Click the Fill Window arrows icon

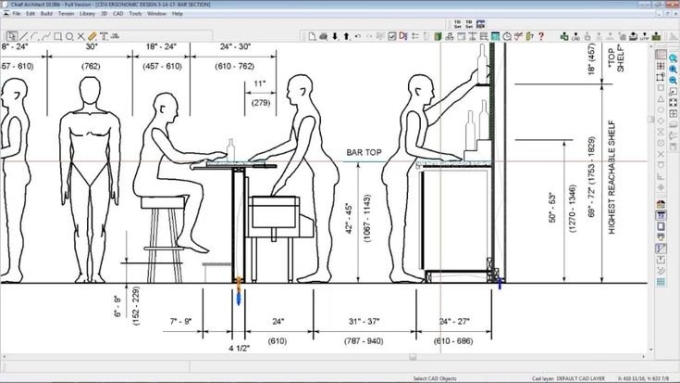(673, 103)
